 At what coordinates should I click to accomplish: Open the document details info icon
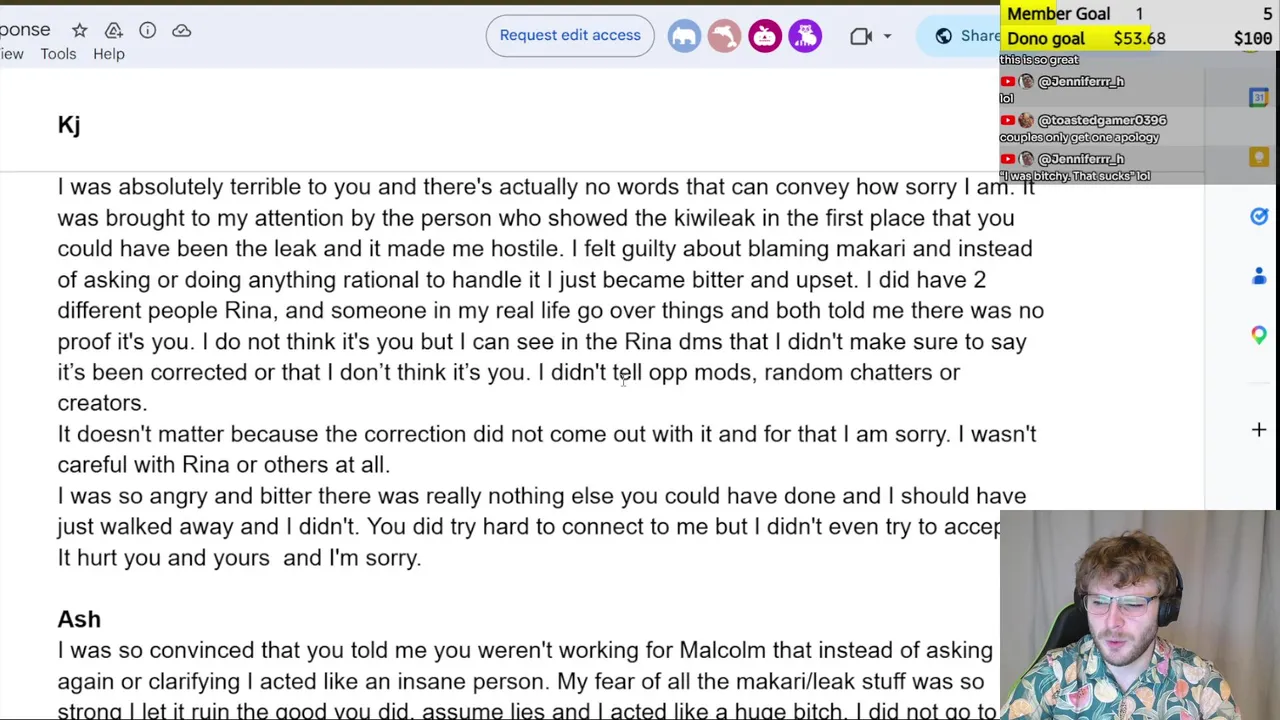tap(147, 31)
